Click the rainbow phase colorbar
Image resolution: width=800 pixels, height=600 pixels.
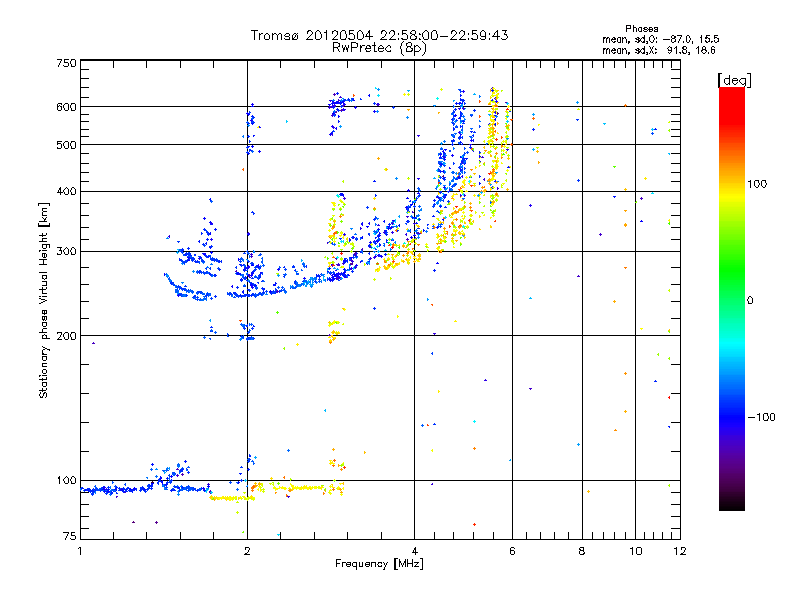click(x=732, y=298)
